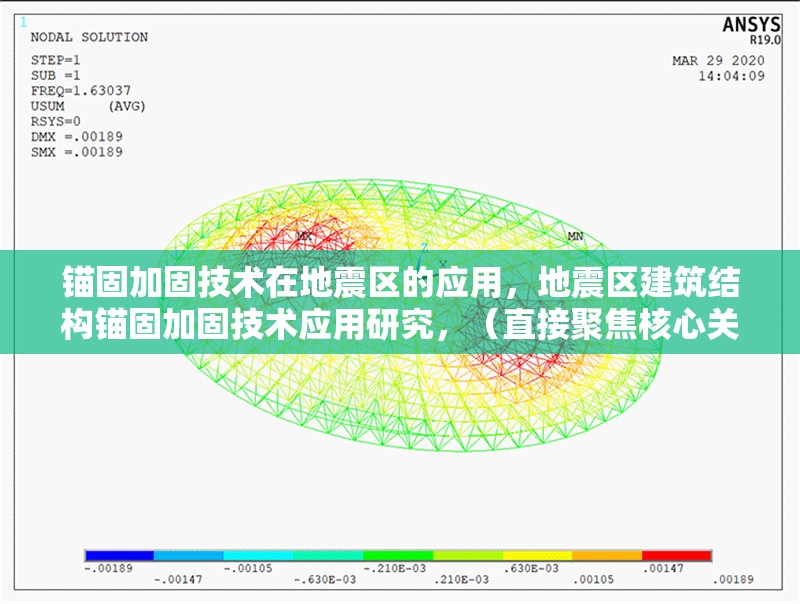Viewport: 800px width, 604px height.
Task: Click the MX maximum displacement marker
Action: tap(303, 238)
